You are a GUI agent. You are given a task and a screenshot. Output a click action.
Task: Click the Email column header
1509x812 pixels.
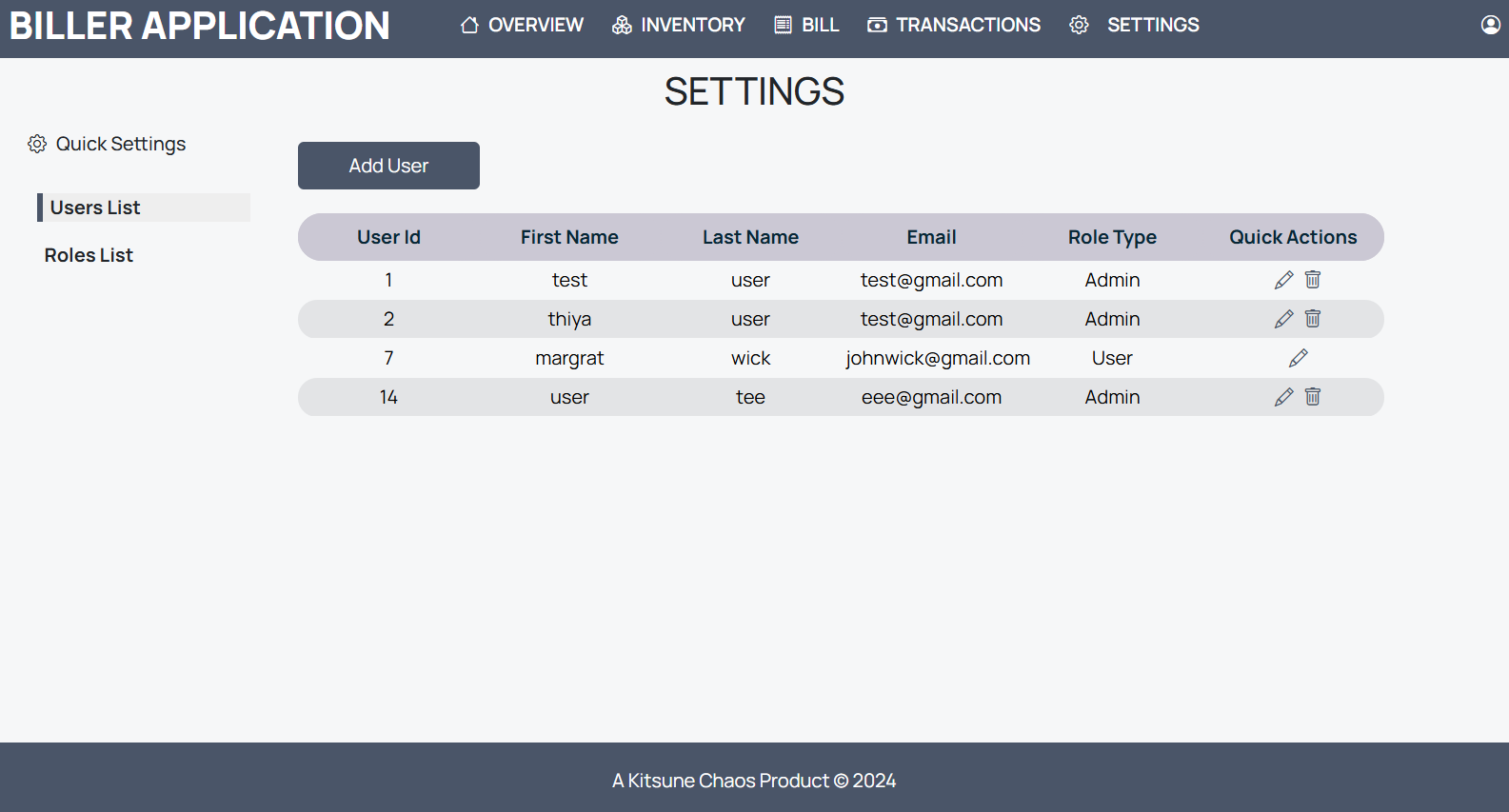pyautogui.click(x=931, y=237)
